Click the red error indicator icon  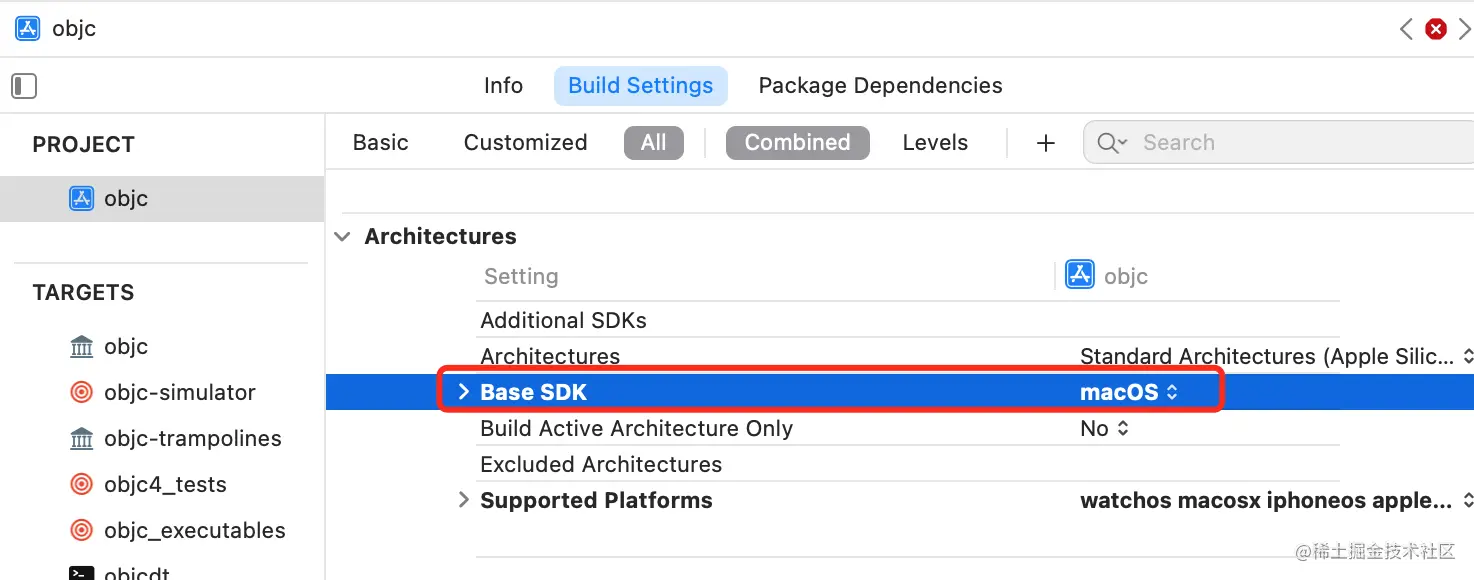pyautogui.click(x=1436, y=29)
